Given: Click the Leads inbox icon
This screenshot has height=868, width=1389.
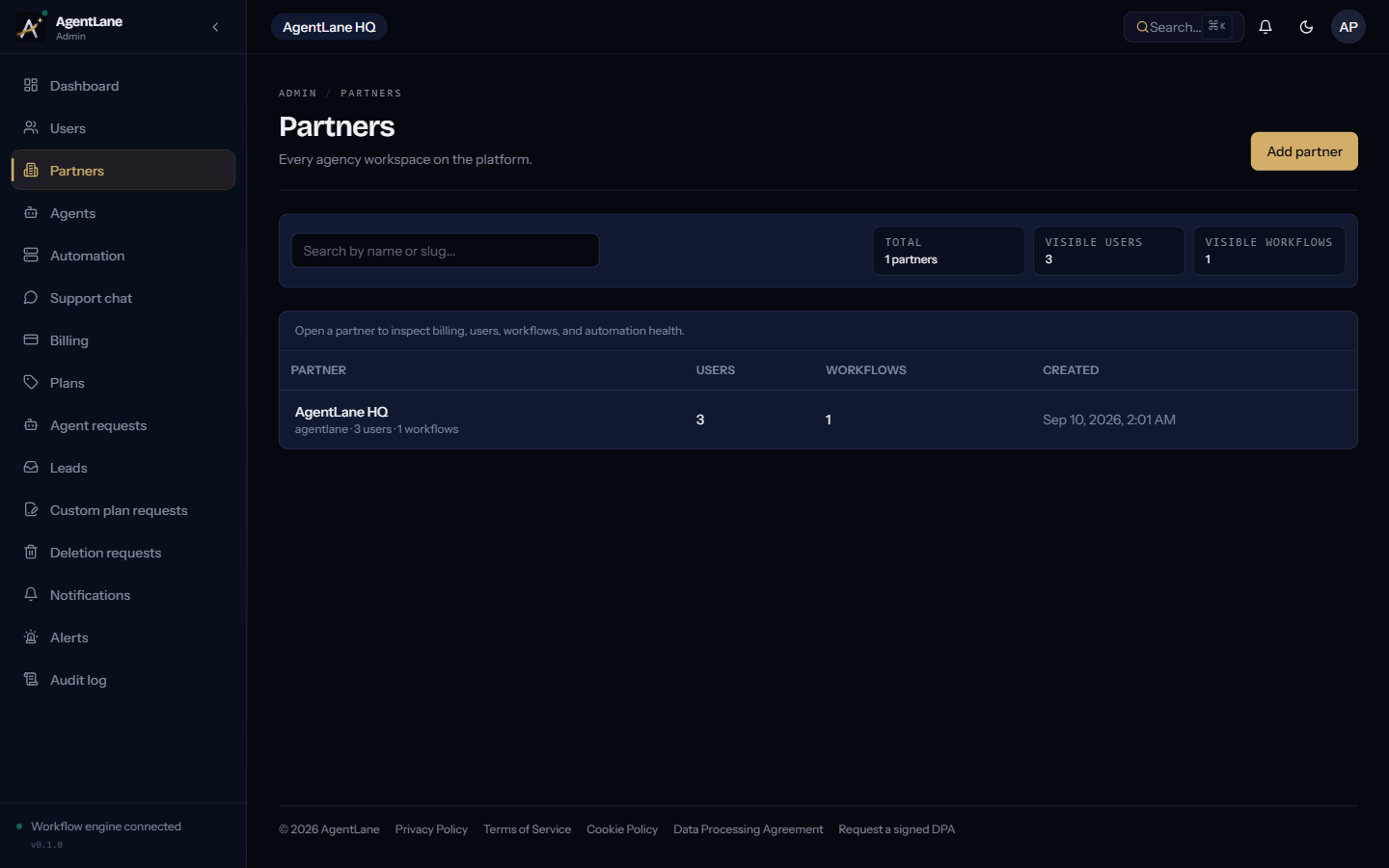Looking at the screenshot, I should point(31,468).
